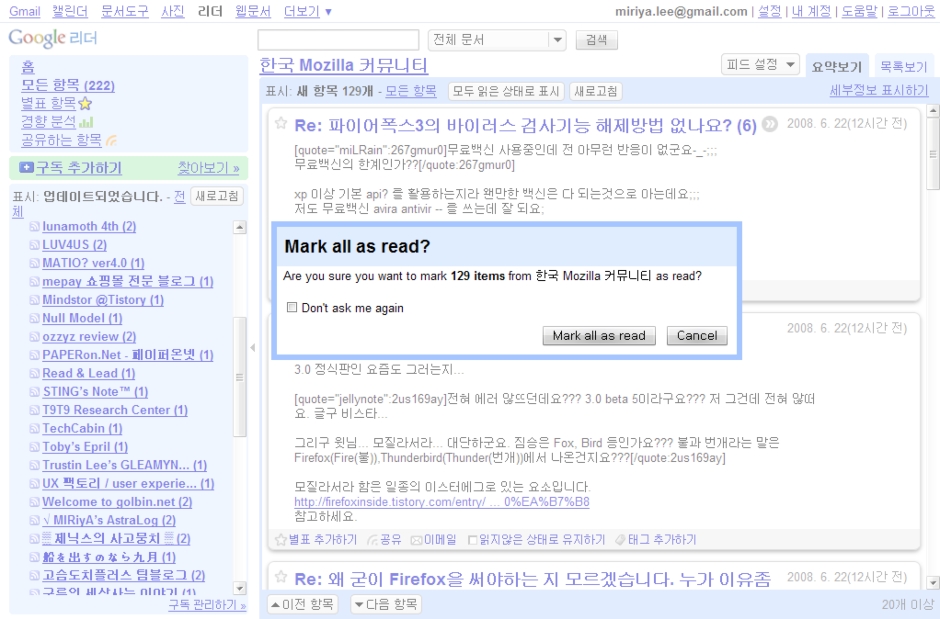Click the sharing icon beside 공유하는 항목
This screenshot has width=940, height=619.
click(x=111, y=141)
